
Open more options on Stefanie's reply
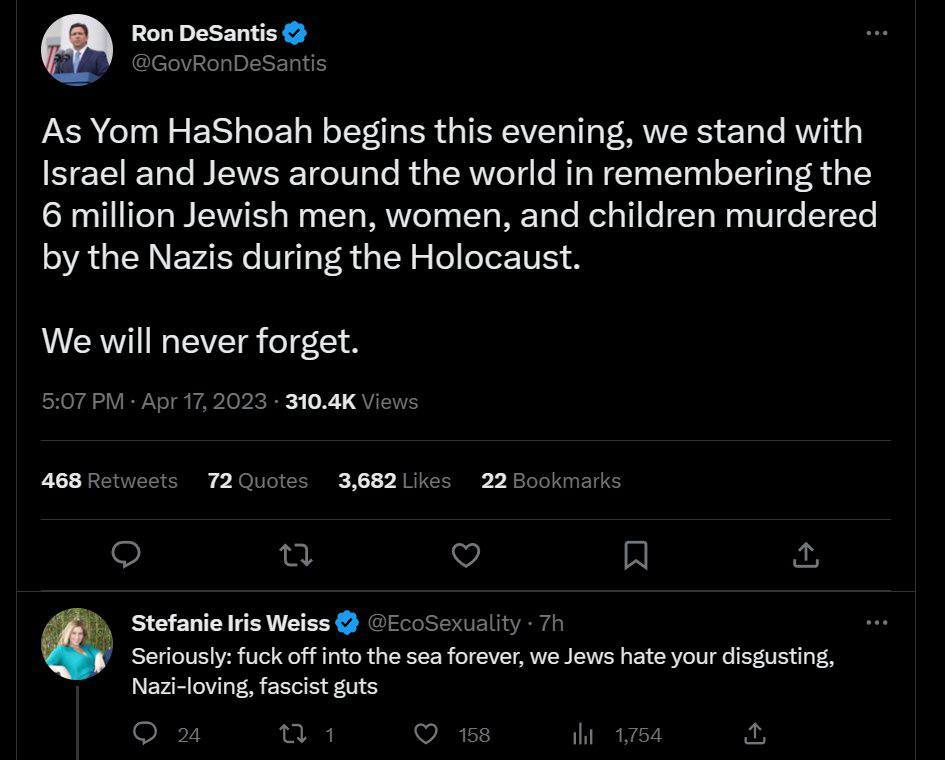[876, 623]
